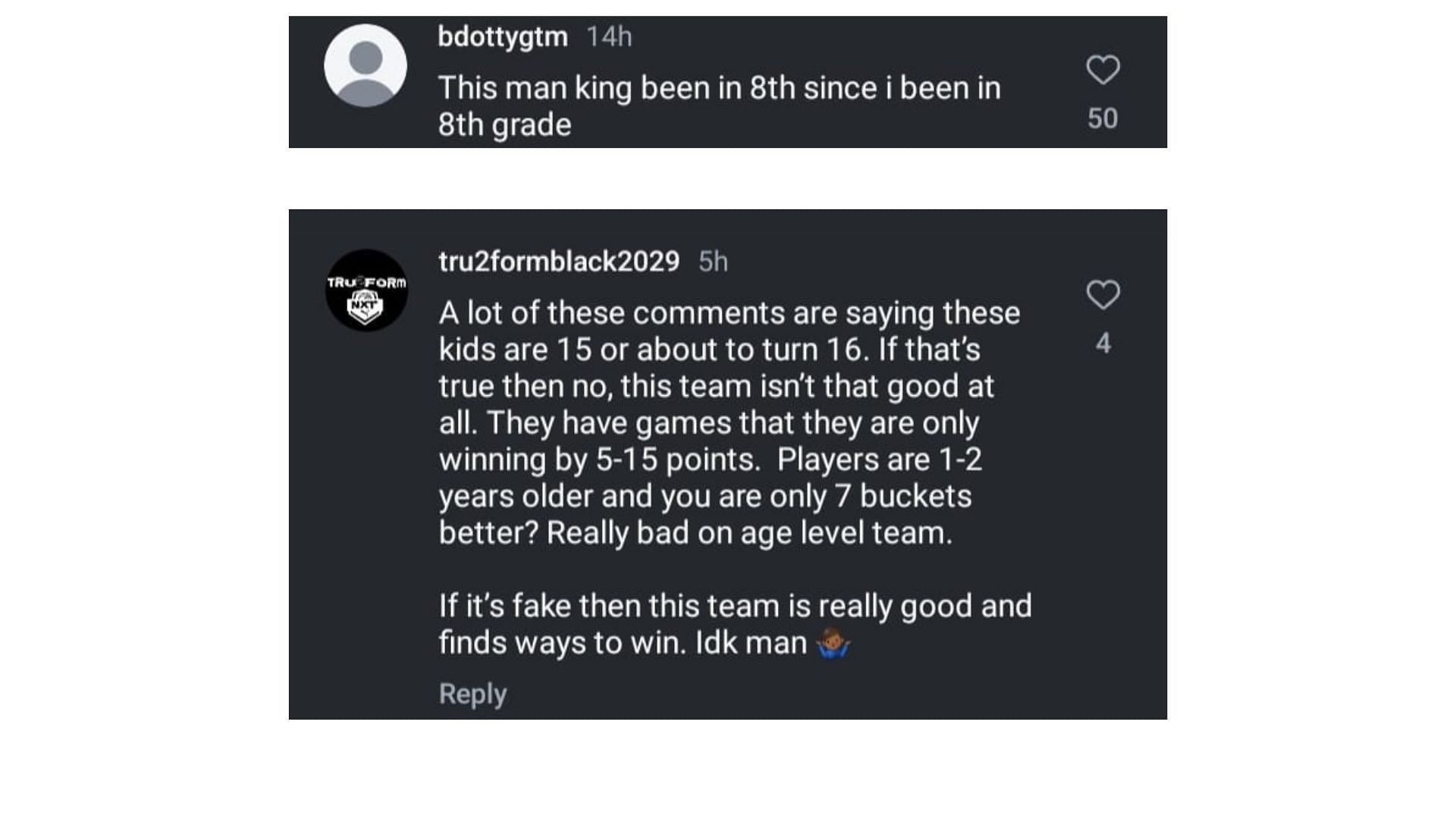The height and width of the screenshot is (819, 1456).
Task: Click the 14h timestamp
Action: (609, 36)
